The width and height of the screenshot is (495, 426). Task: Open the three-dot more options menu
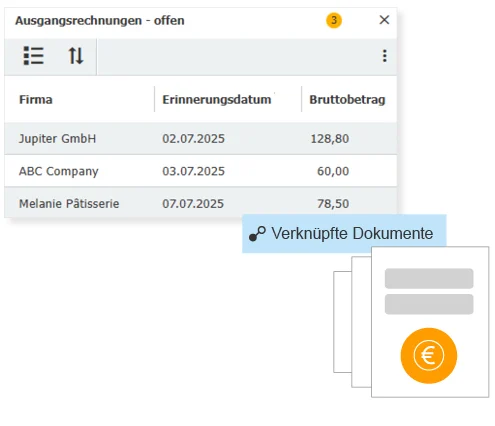[385, 56]
